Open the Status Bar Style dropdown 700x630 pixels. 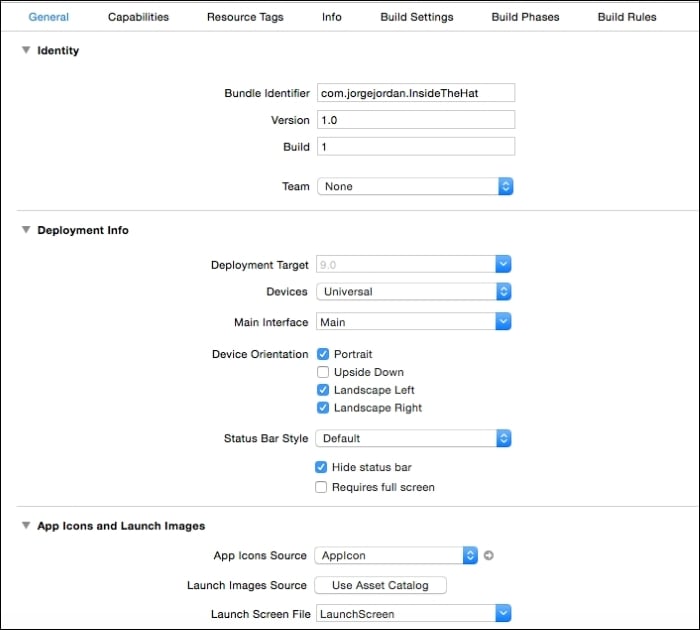coord(413,438)
